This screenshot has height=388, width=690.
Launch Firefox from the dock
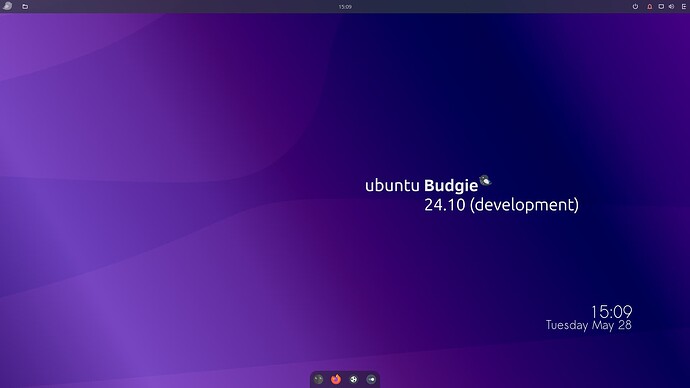[x=336, y=379]
